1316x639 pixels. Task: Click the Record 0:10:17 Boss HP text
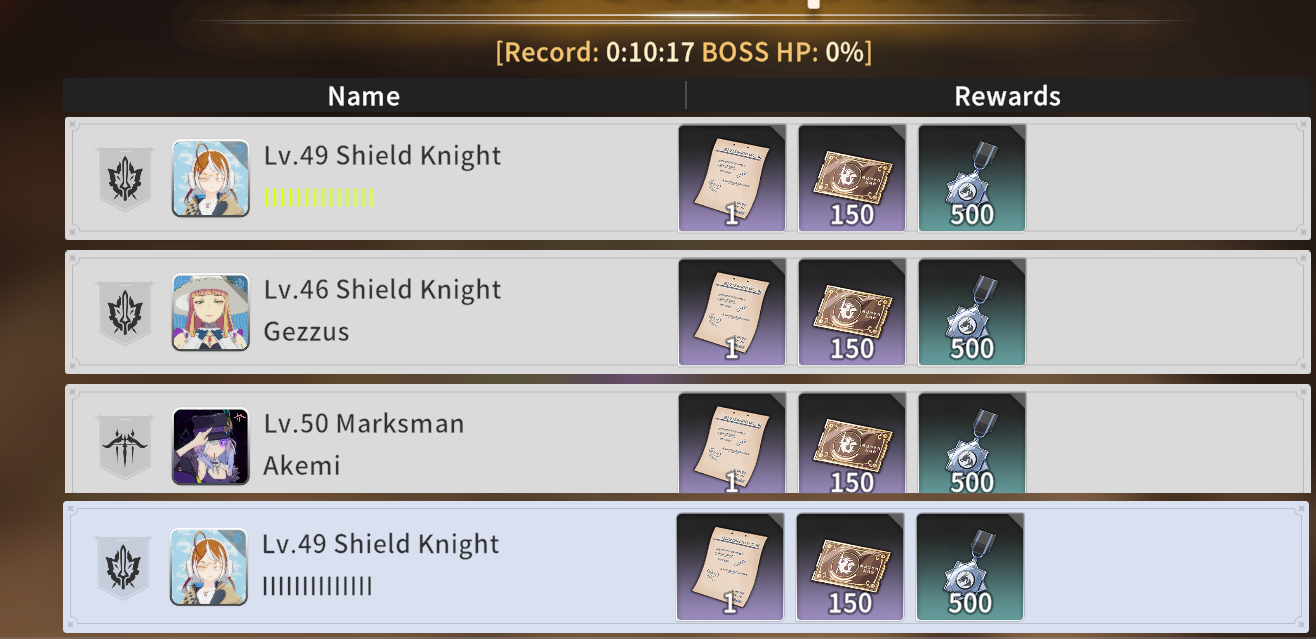[684, 52]
